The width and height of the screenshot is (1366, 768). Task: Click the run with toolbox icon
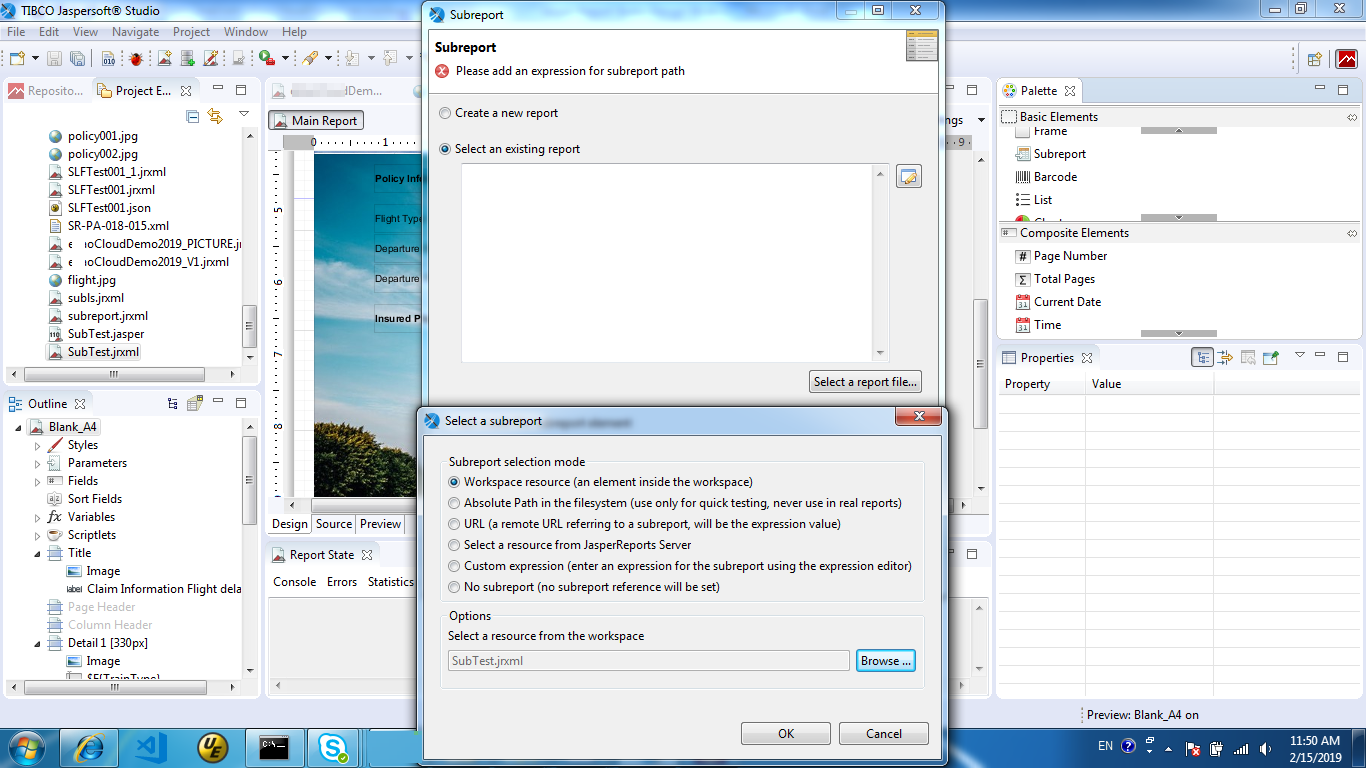[x=267, y=58]
